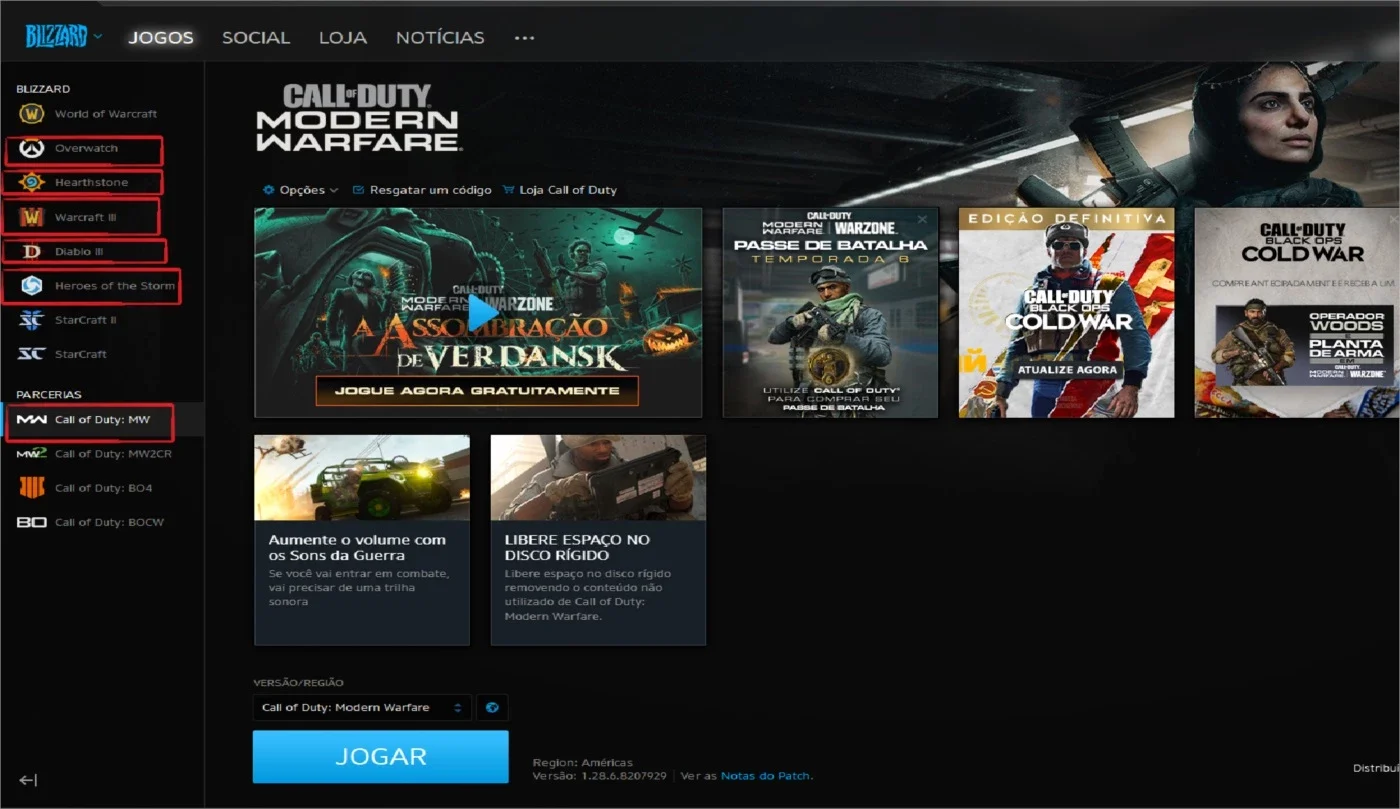Click the globe region icon button

coord(492,708)
